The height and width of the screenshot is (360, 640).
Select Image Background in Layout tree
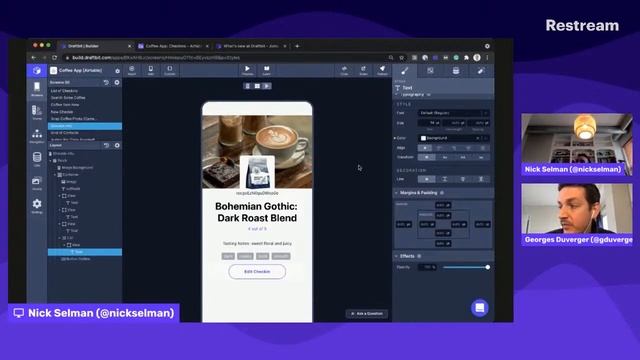[77, 168]
